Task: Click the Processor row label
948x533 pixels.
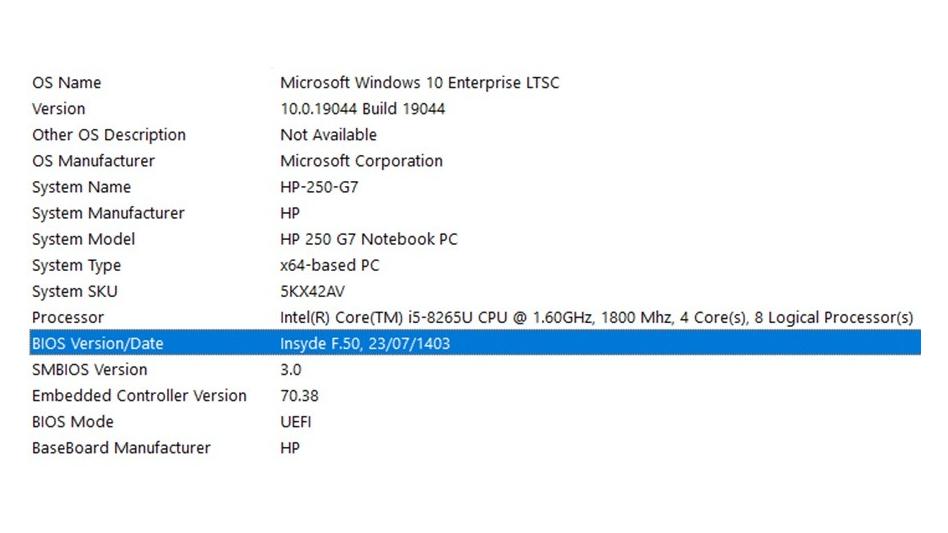Action: click(67, 317)
